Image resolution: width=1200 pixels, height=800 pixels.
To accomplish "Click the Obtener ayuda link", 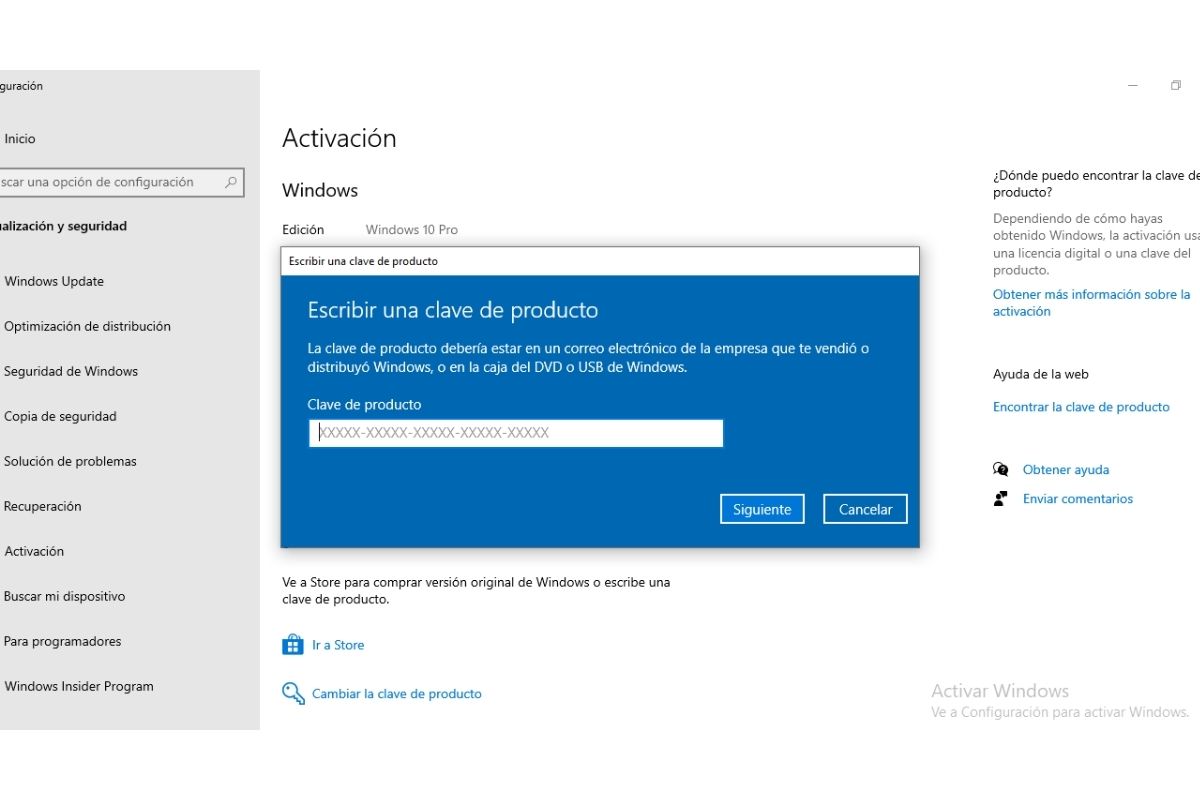I will pyautogui.click(x=1066, y=469).
